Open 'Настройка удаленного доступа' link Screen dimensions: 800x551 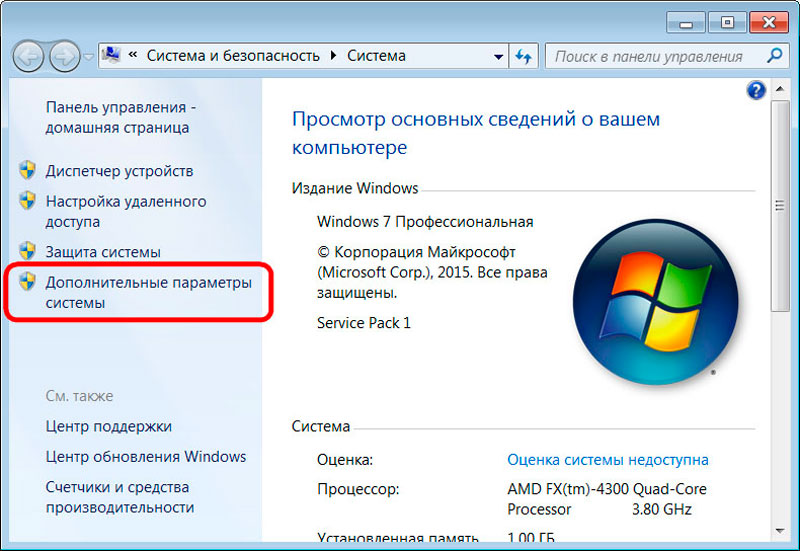point(125,211)
